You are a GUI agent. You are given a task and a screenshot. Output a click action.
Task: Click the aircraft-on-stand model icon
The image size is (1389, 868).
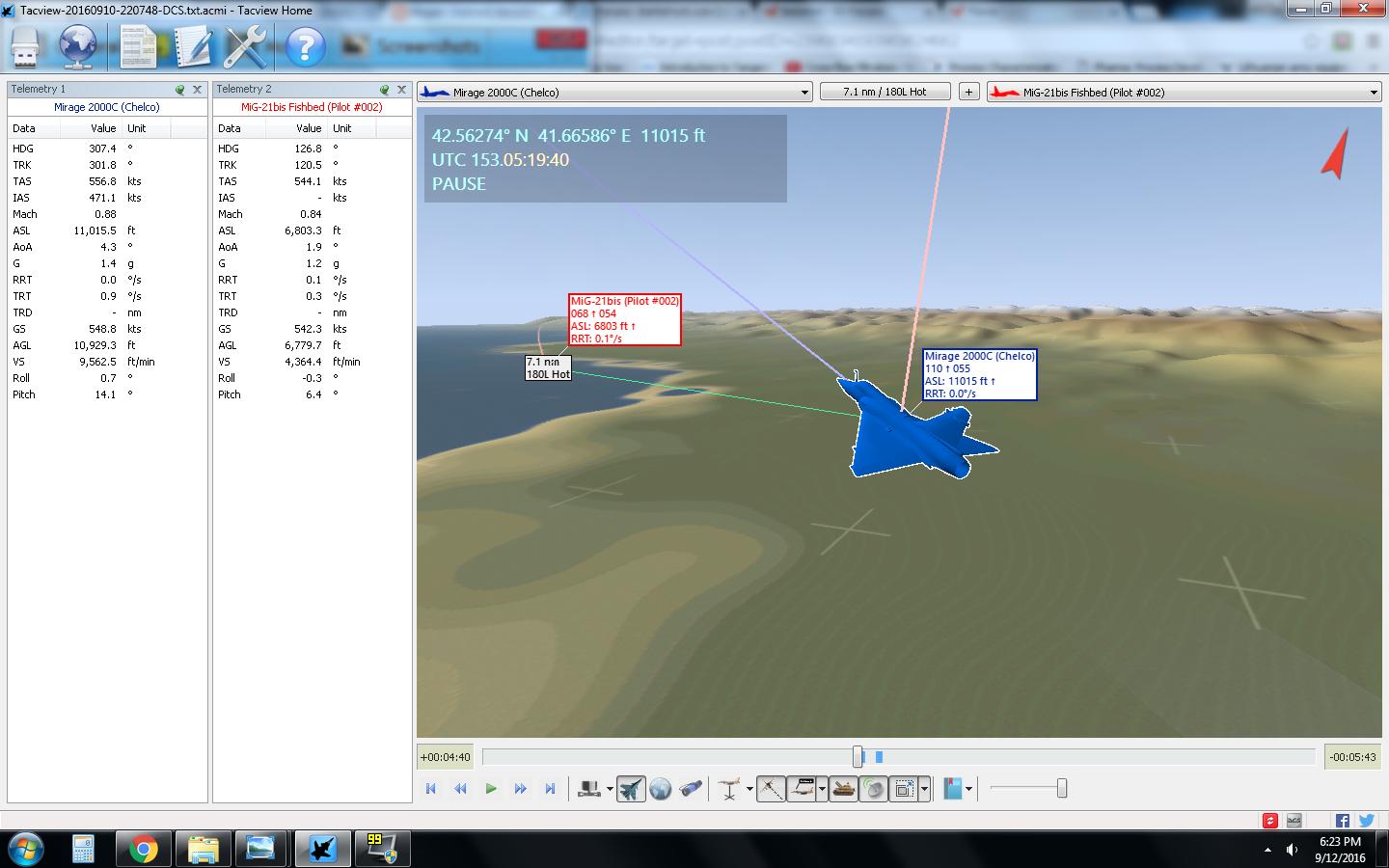click(729, 789)
